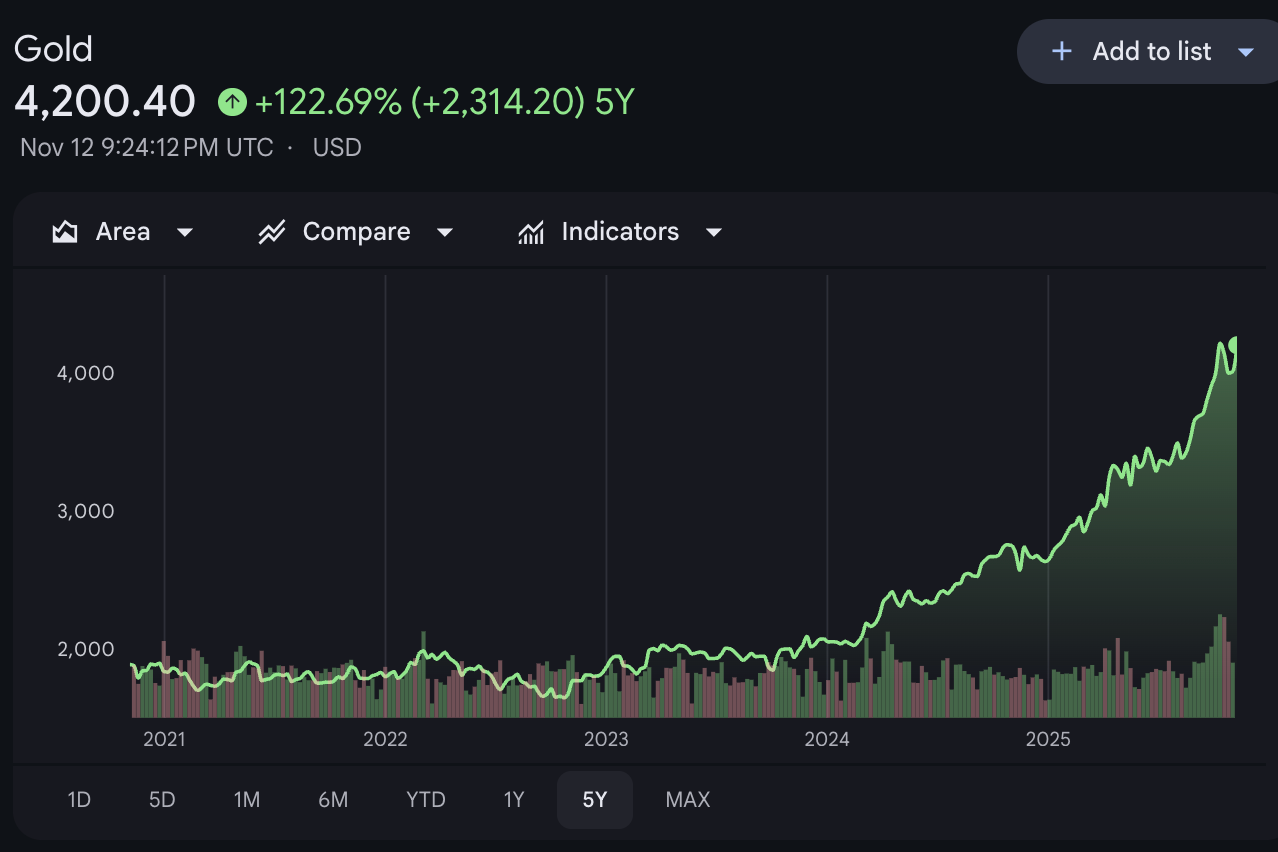Open the Add to list dropdown caret
1278x852 pixels.
click(1245, 51)
